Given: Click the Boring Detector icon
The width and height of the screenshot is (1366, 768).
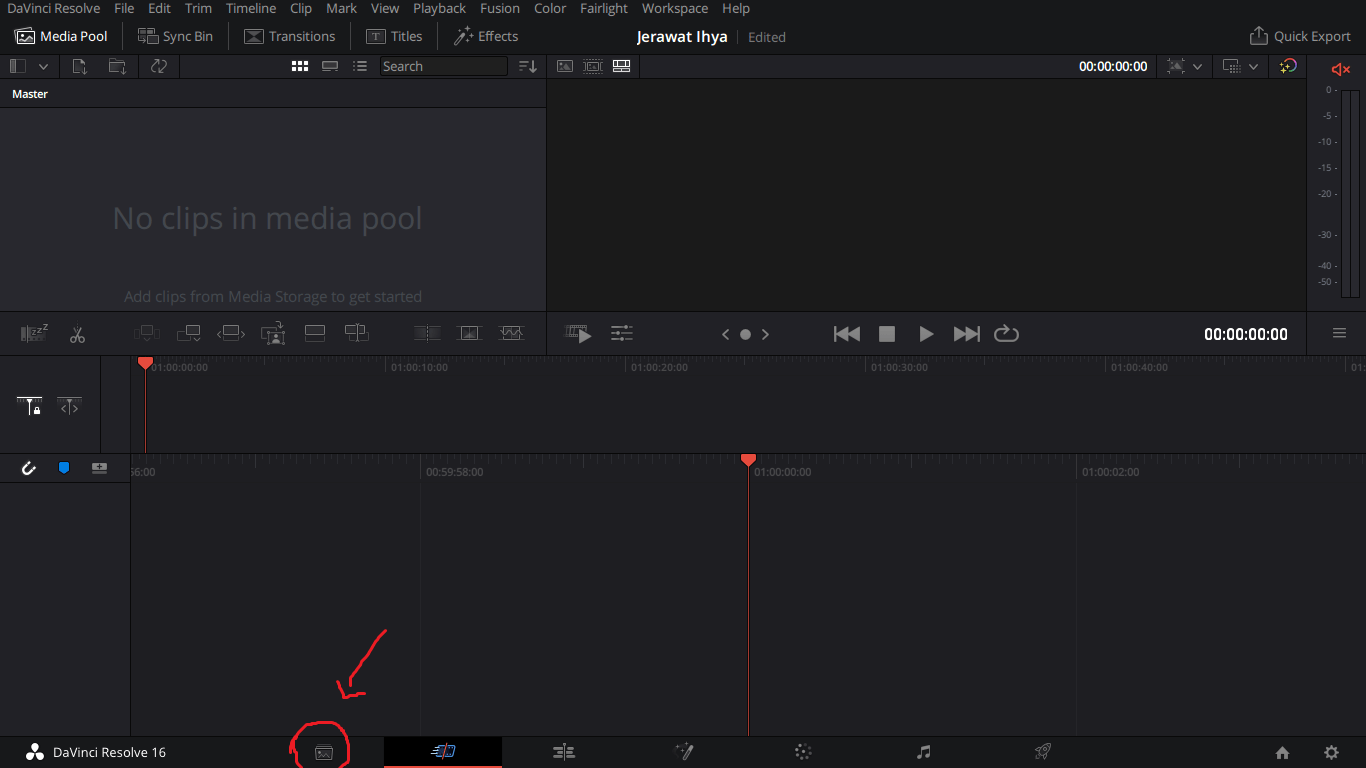Looking at the screenshot, I should tap(35, 333).
